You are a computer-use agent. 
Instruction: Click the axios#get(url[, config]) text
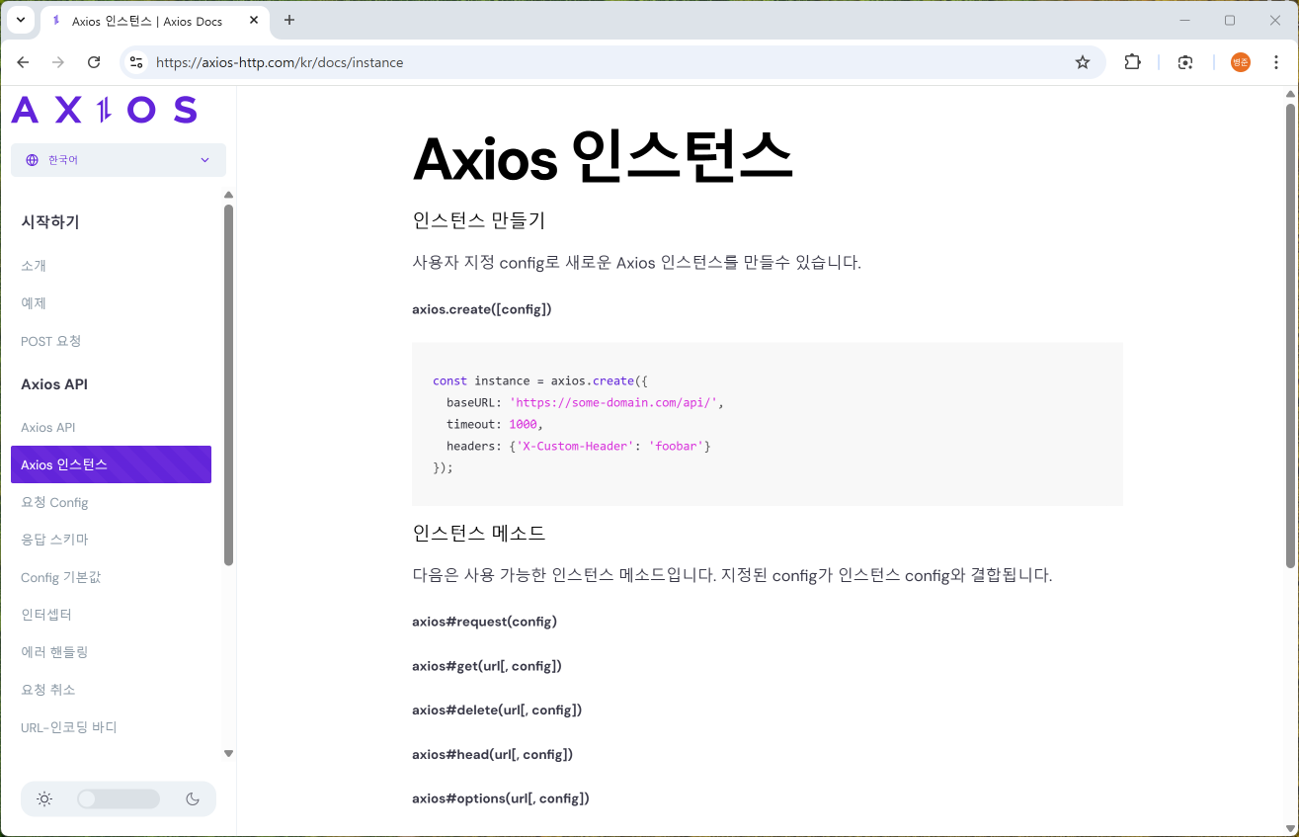click(x=487, y=666)
